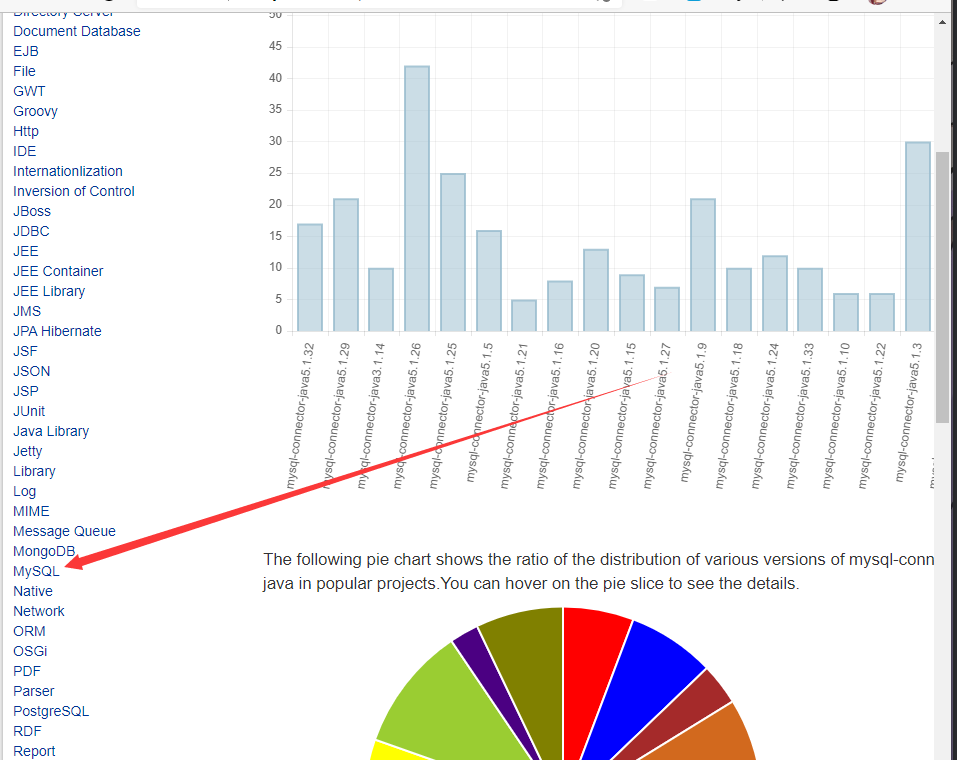This screenshot has height=760, width=957.
Task: Open the OSGi category link
Action: [x=30, y=651]
